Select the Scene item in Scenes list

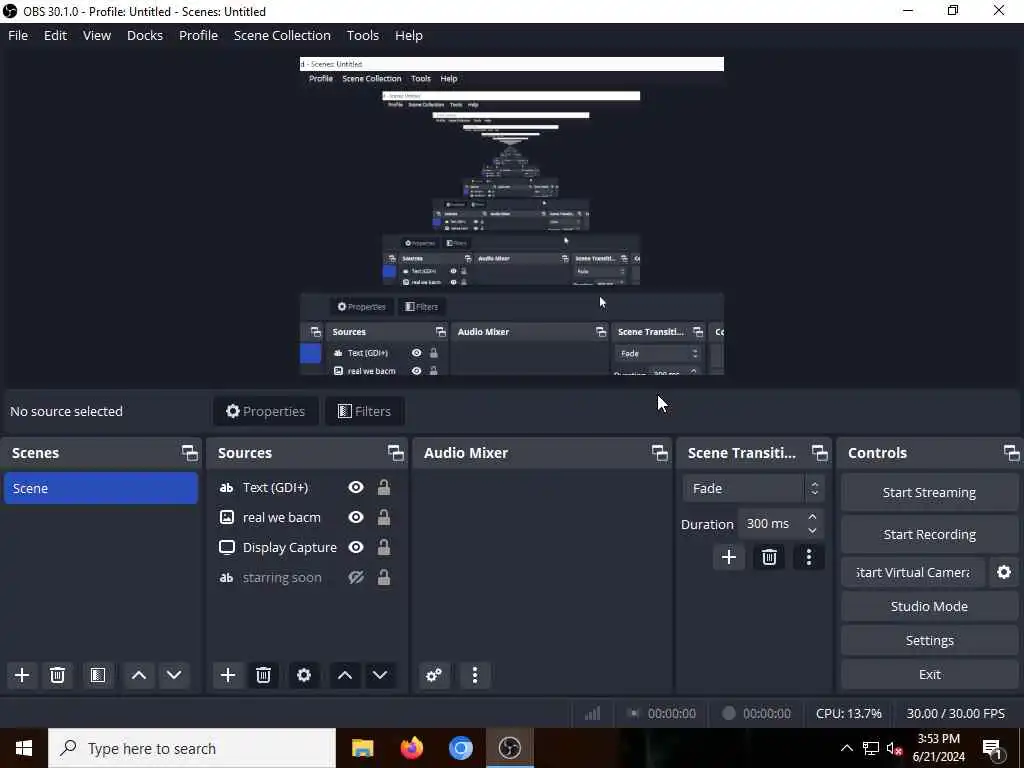pyautogui.click(x=101, y=488)
